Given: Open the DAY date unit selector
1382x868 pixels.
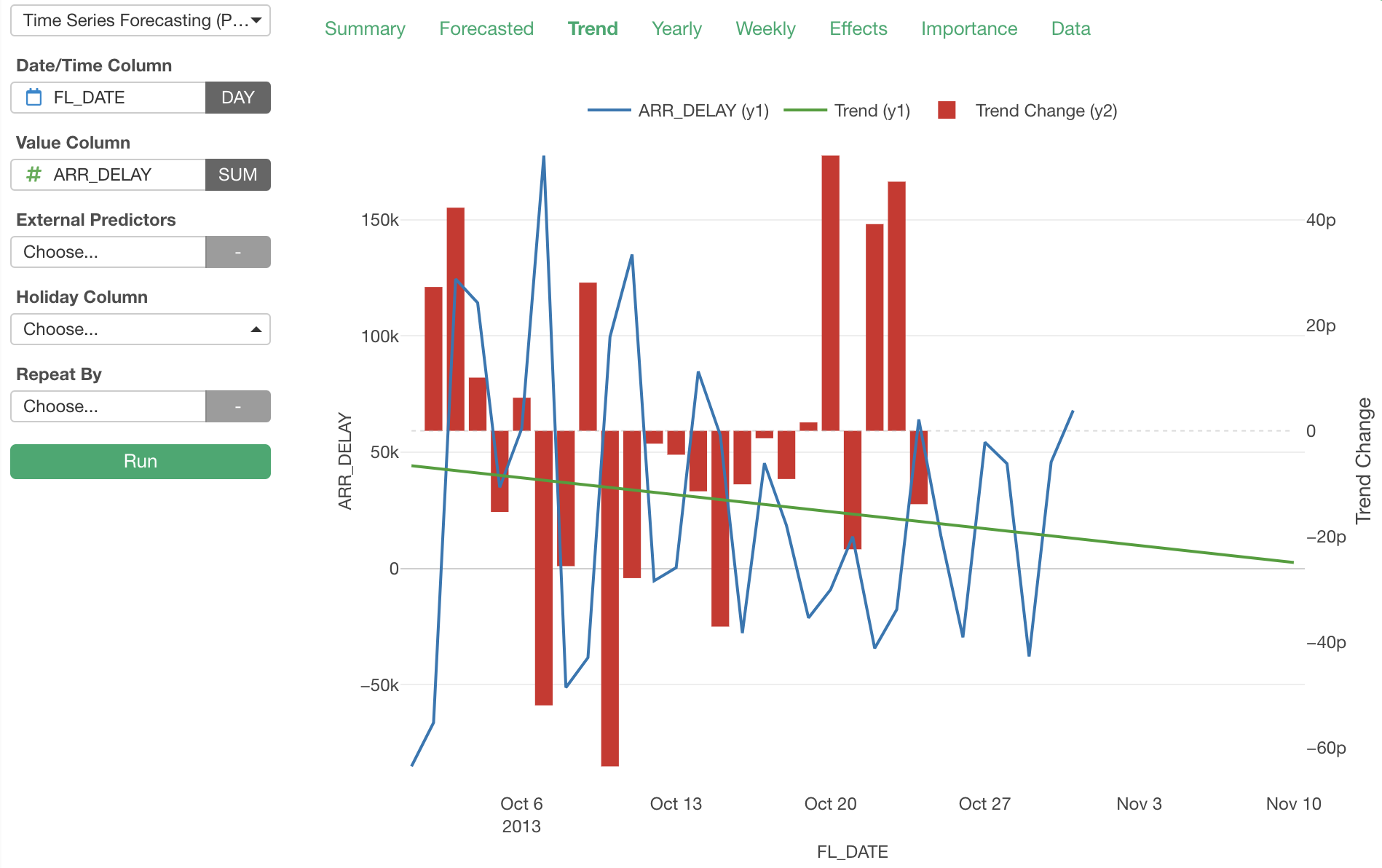Looking at the screenshot, I should click(x=237, y=98).
